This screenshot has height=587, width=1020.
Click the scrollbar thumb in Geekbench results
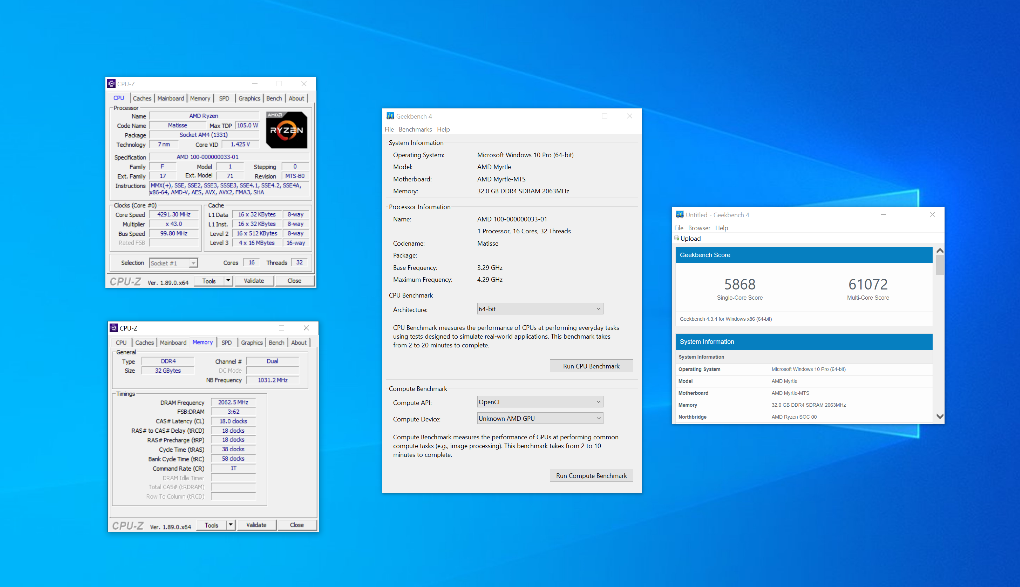click(x=939, y=265)
